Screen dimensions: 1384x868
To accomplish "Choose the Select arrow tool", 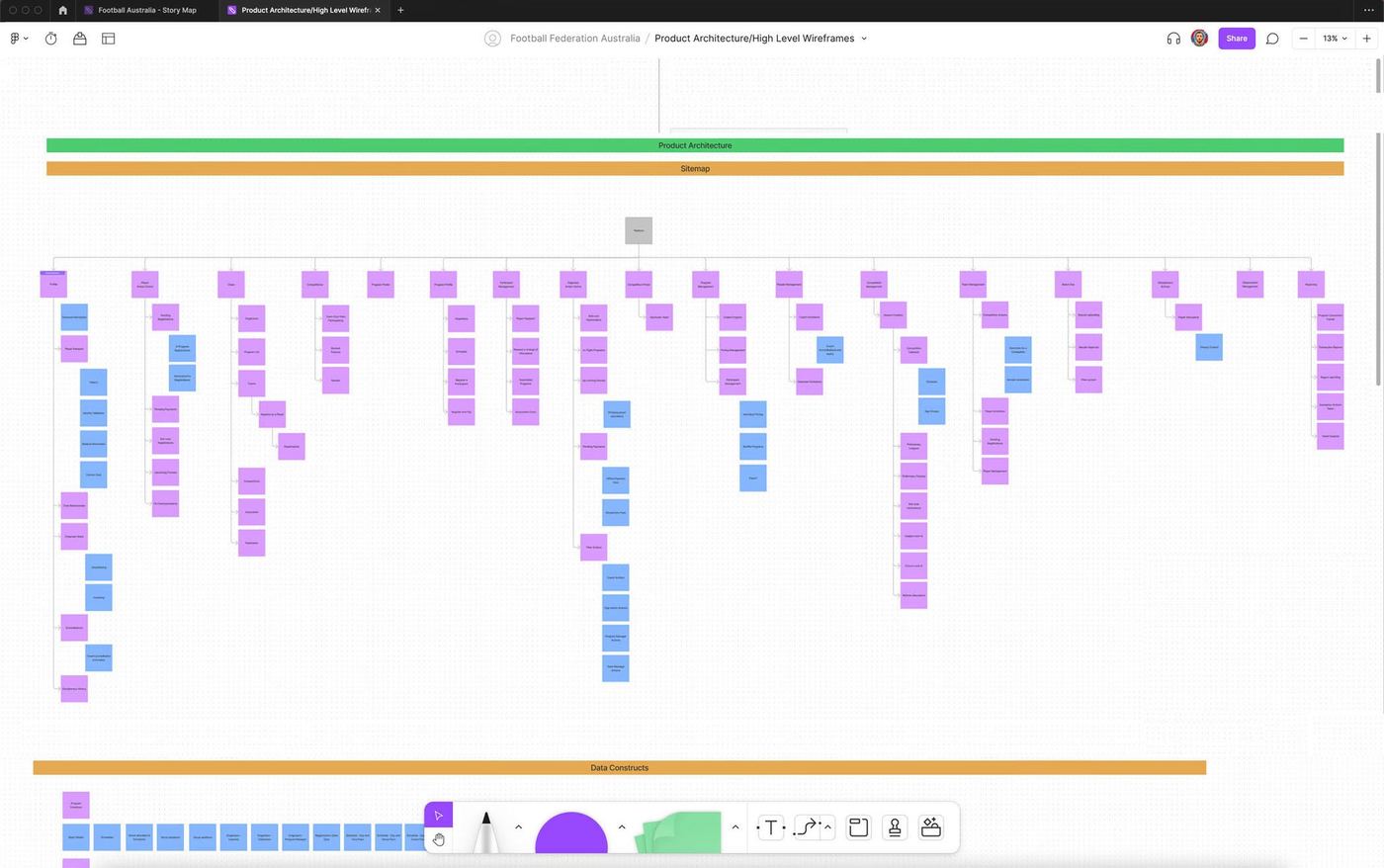I will pos(439,816).
